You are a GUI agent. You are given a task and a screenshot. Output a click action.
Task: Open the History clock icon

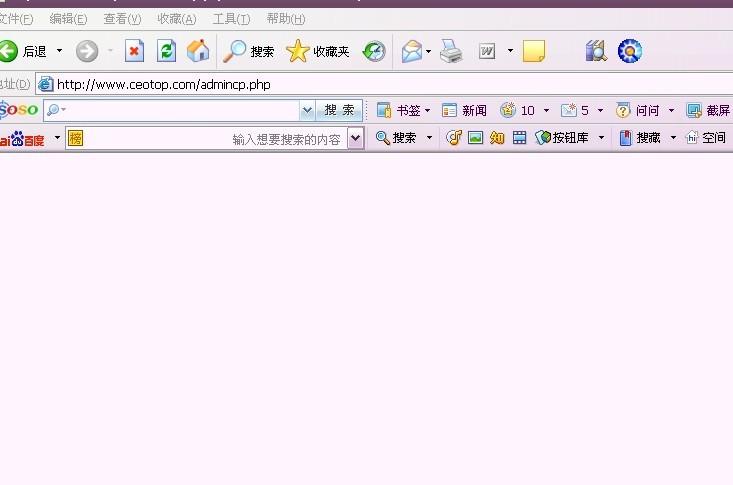[374, 51]
